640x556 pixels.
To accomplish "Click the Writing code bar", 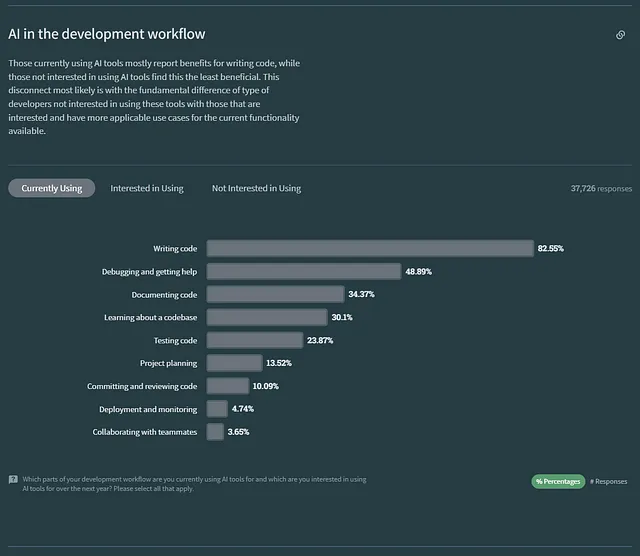I will click(370, 248).
